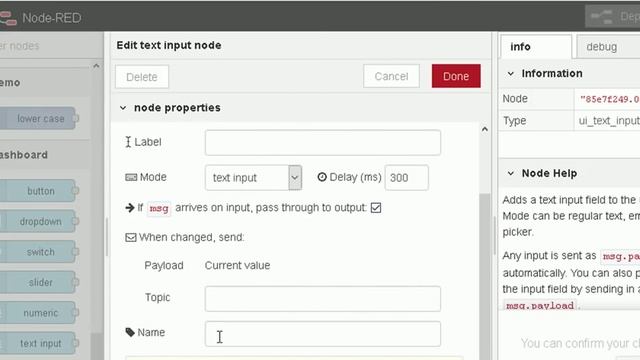This screenshot has width=640, height=360.
Task: Click the Delete button
Action: 142,77
